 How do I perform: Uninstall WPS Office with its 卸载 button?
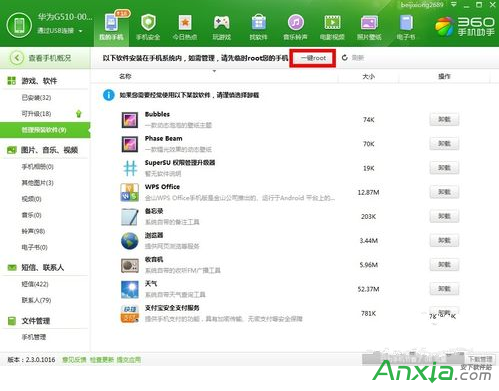444,192
